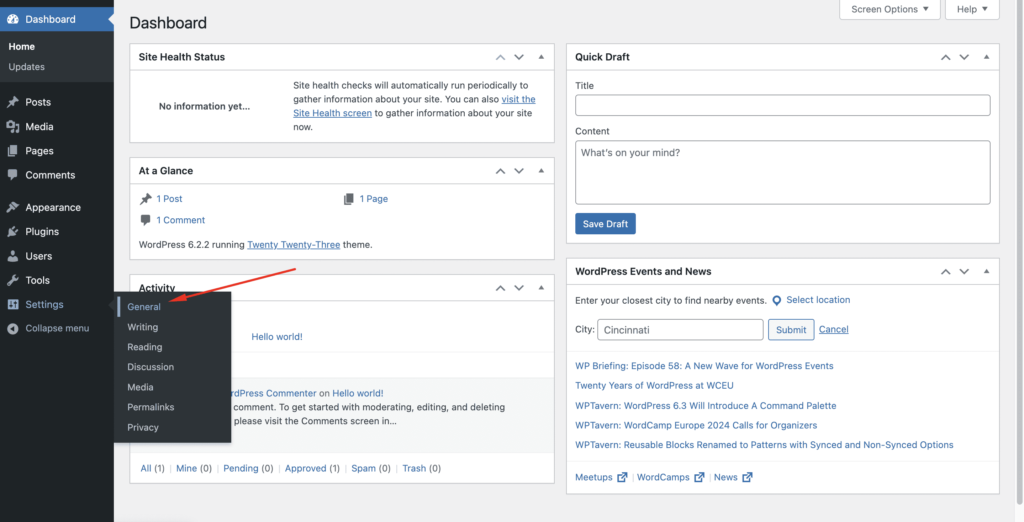
Task: Open the Site Health screen link
Action: [332, 113]
